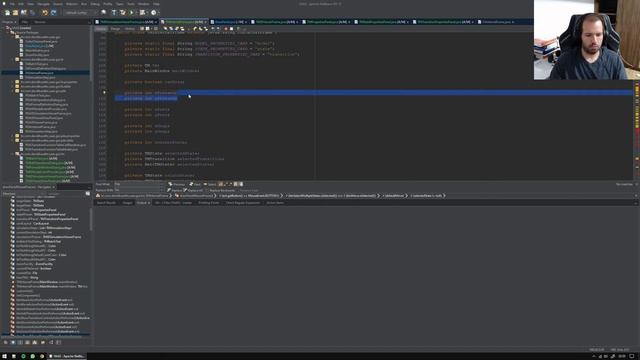Click the Profile Project toolbar icon
This screenshot has height=360, width=640.
pyautogui.click(x=153, y=13)
